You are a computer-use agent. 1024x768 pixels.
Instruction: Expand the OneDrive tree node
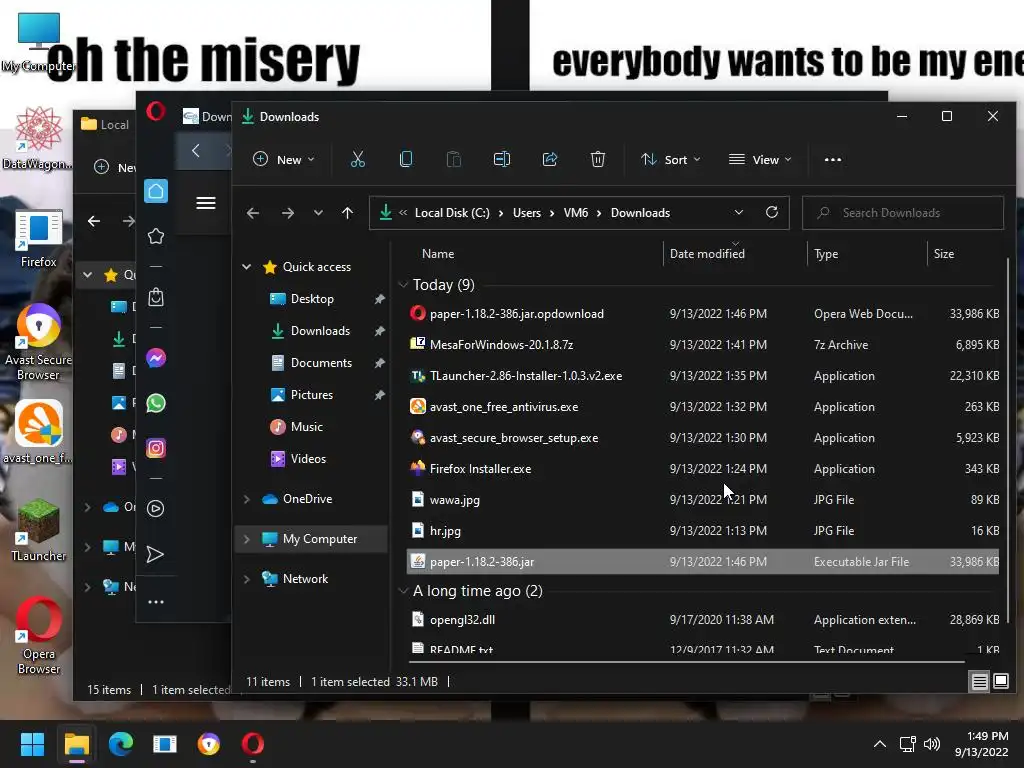[x=247, y=499]
